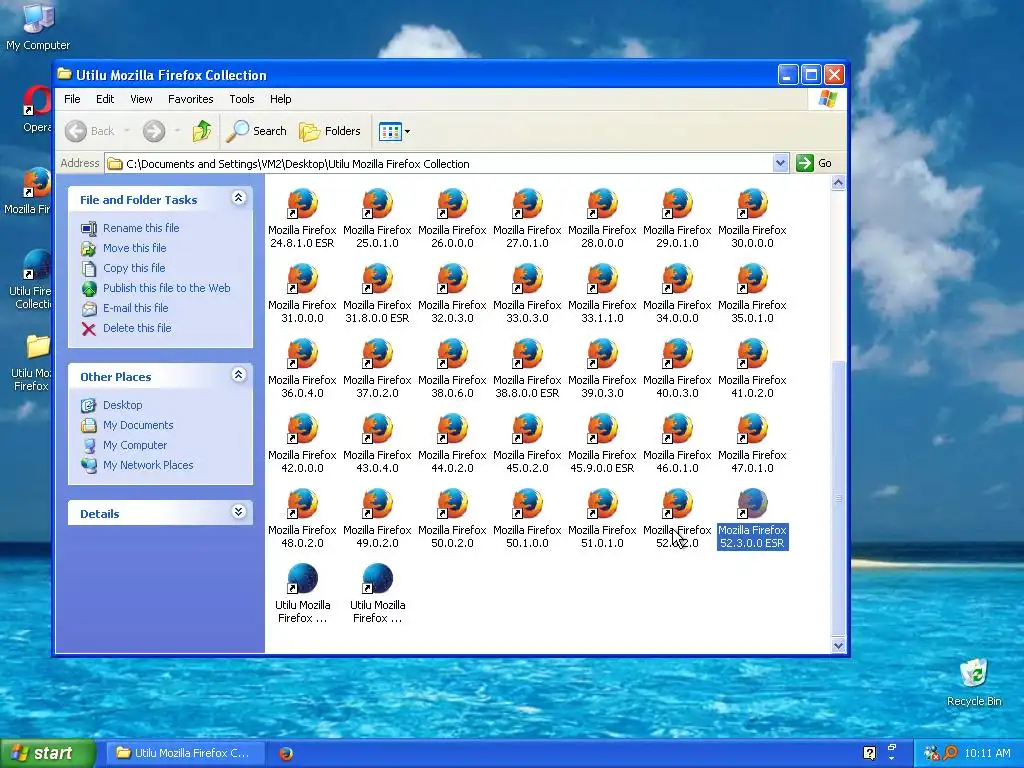Open the Edit menu

coord(104,99)
